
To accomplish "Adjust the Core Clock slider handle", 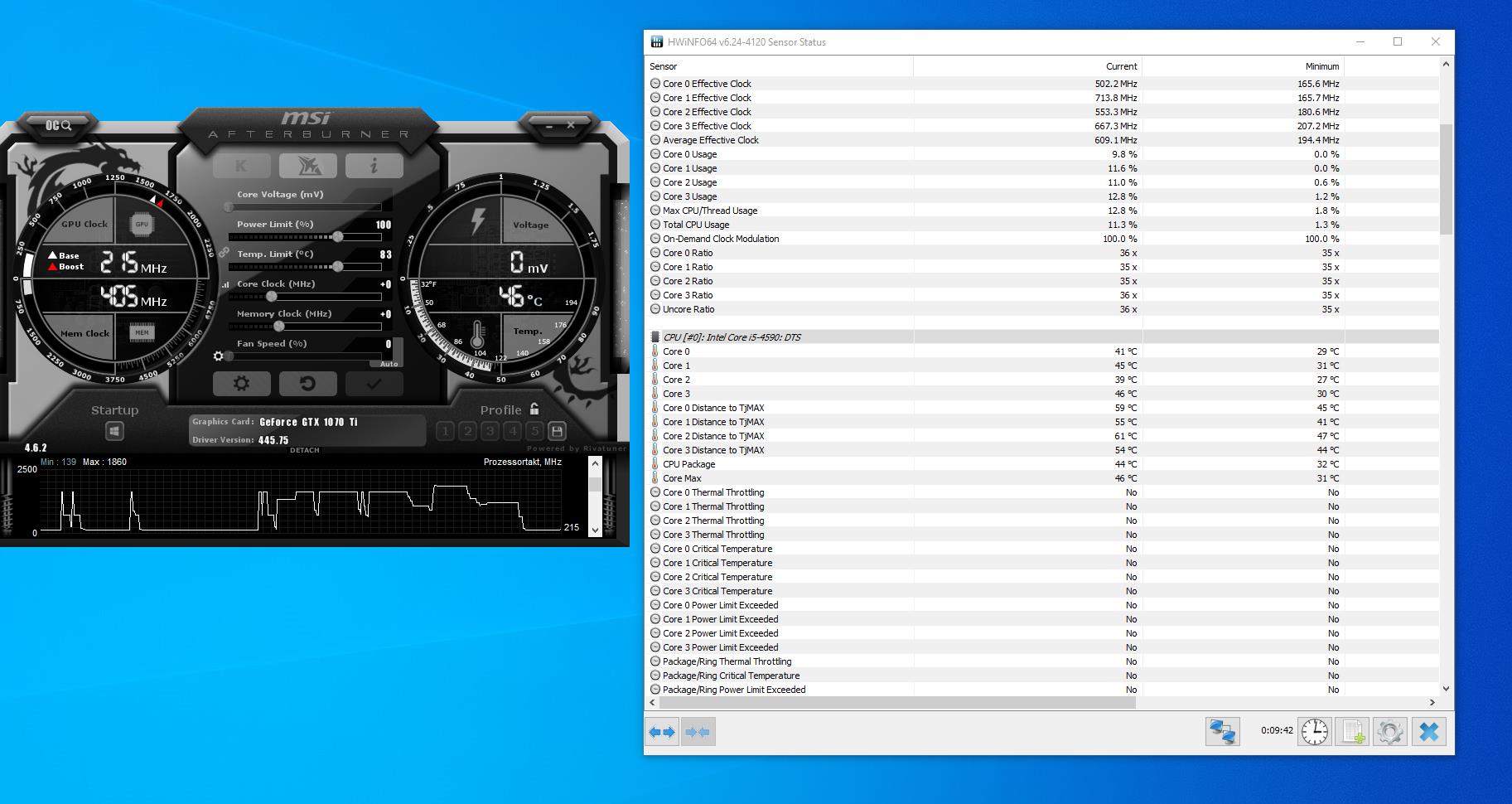I will (271, 296).
